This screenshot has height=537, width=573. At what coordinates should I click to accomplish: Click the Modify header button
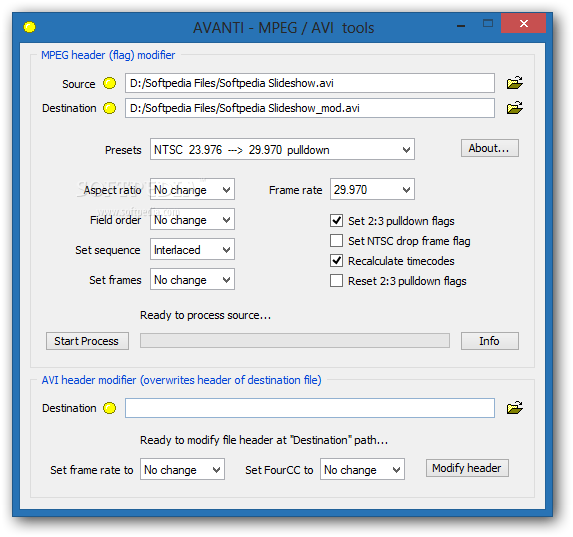coord(467,468)
